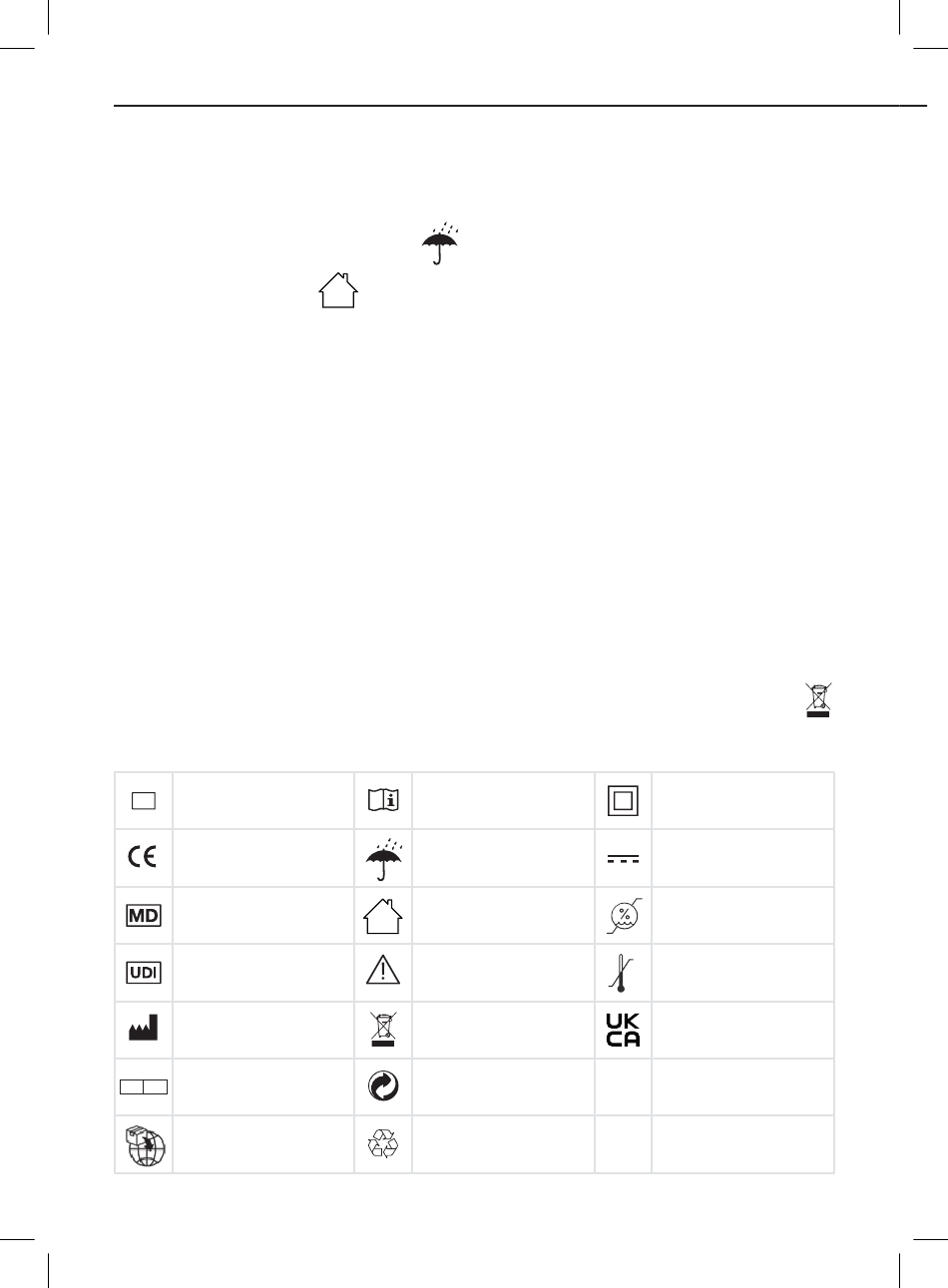Select the single small rectangle symbol
948x1288 pixels.
pyautogui.click(x=143, y=800)
